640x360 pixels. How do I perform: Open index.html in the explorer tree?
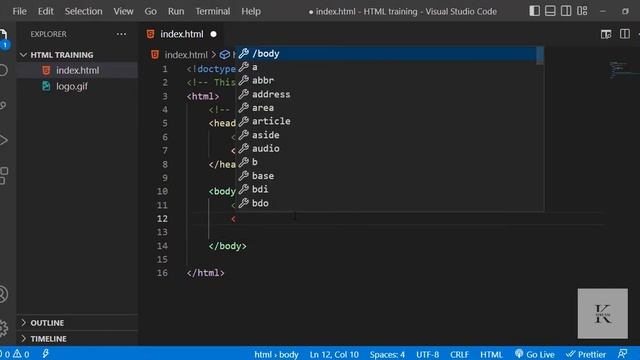click(78, 70)
